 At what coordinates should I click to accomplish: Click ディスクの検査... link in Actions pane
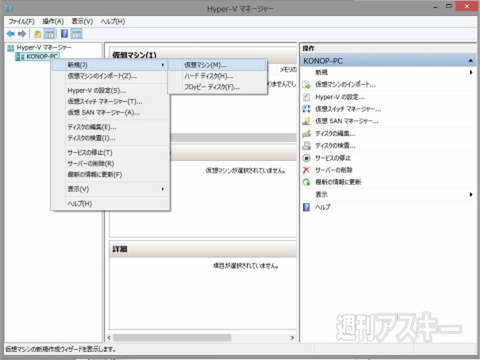pyautogui.click(x=335, y=146)
